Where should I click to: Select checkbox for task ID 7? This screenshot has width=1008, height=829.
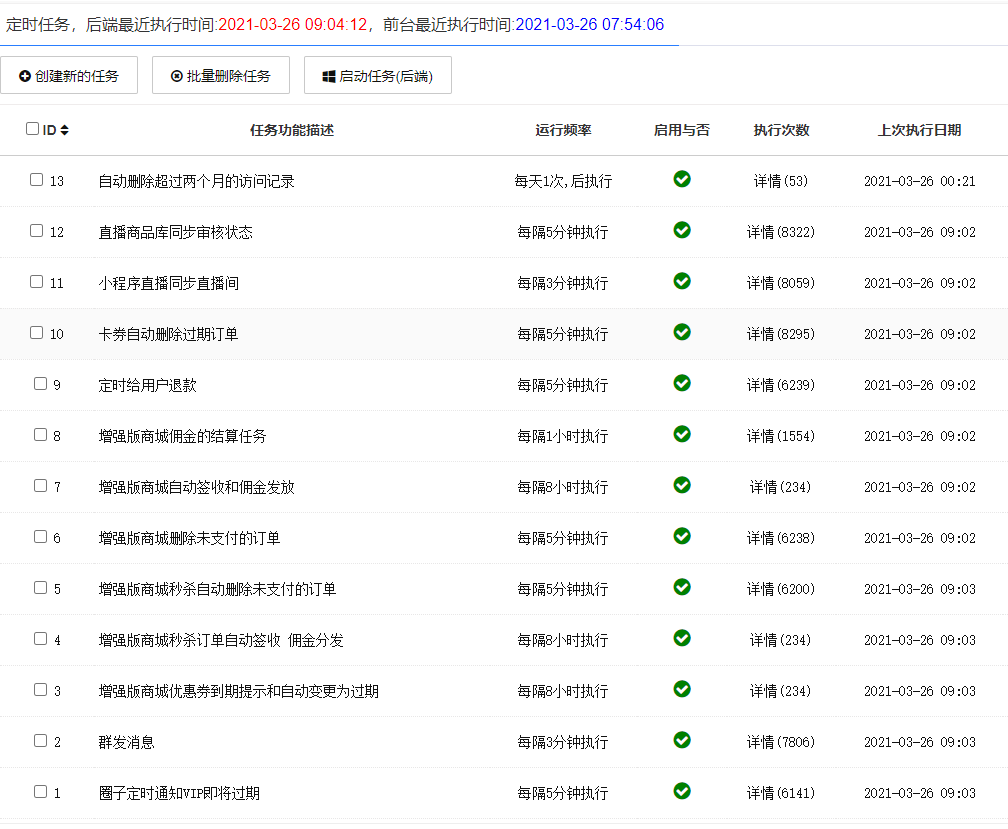pyautogui.click(x=41, y=486)
